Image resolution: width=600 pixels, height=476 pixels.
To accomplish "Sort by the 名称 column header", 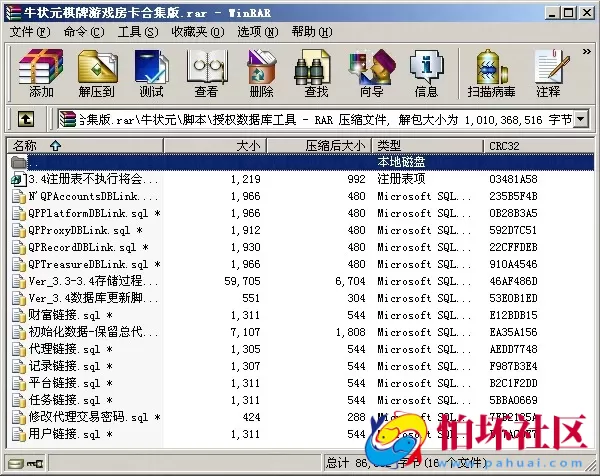I will (x=85, y=146).
